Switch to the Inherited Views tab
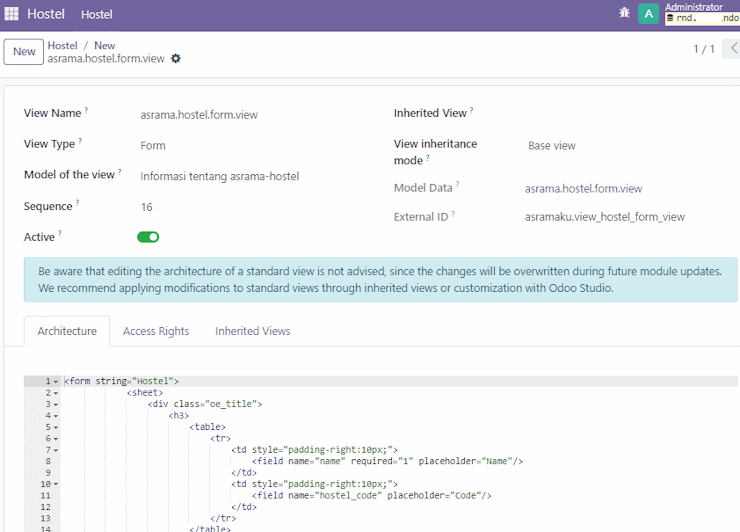The width and height of the screenshot is (740, 532). [x=252, y=331]
